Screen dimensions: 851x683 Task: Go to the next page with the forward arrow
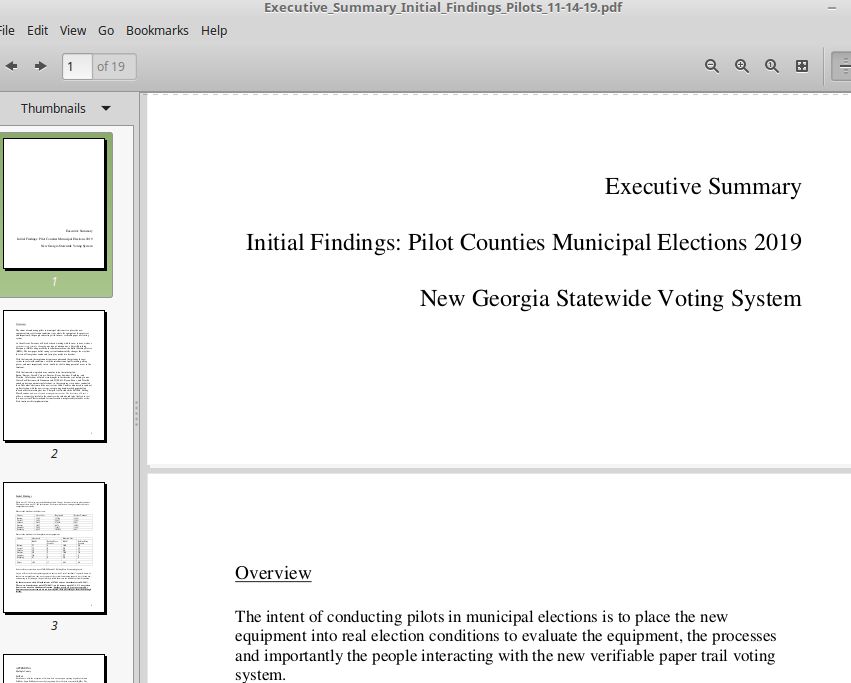pyautogui.click(x=40, y=66)
